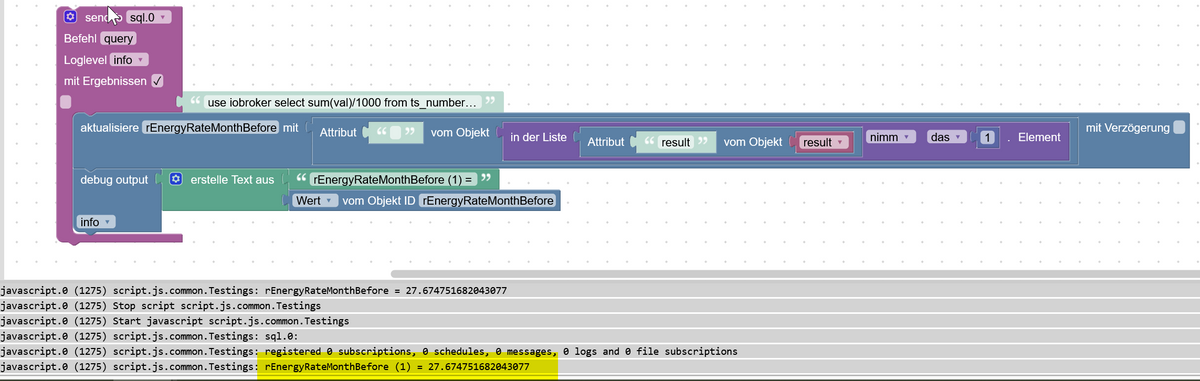
Task: Click the horizontal workspace scrollbar
Action: tap(796, 273)
